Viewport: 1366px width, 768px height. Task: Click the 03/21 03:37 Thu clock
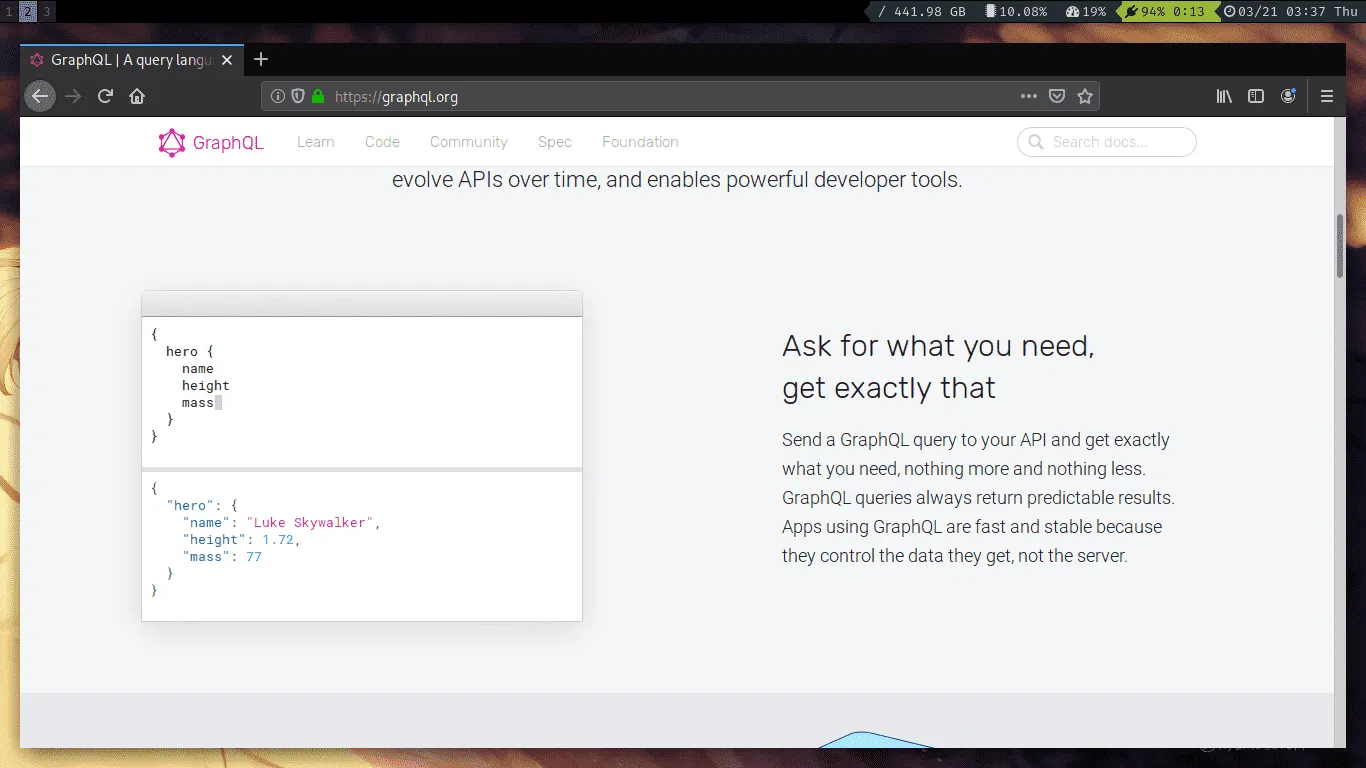pyautogui.click(x=1290, y=11)
